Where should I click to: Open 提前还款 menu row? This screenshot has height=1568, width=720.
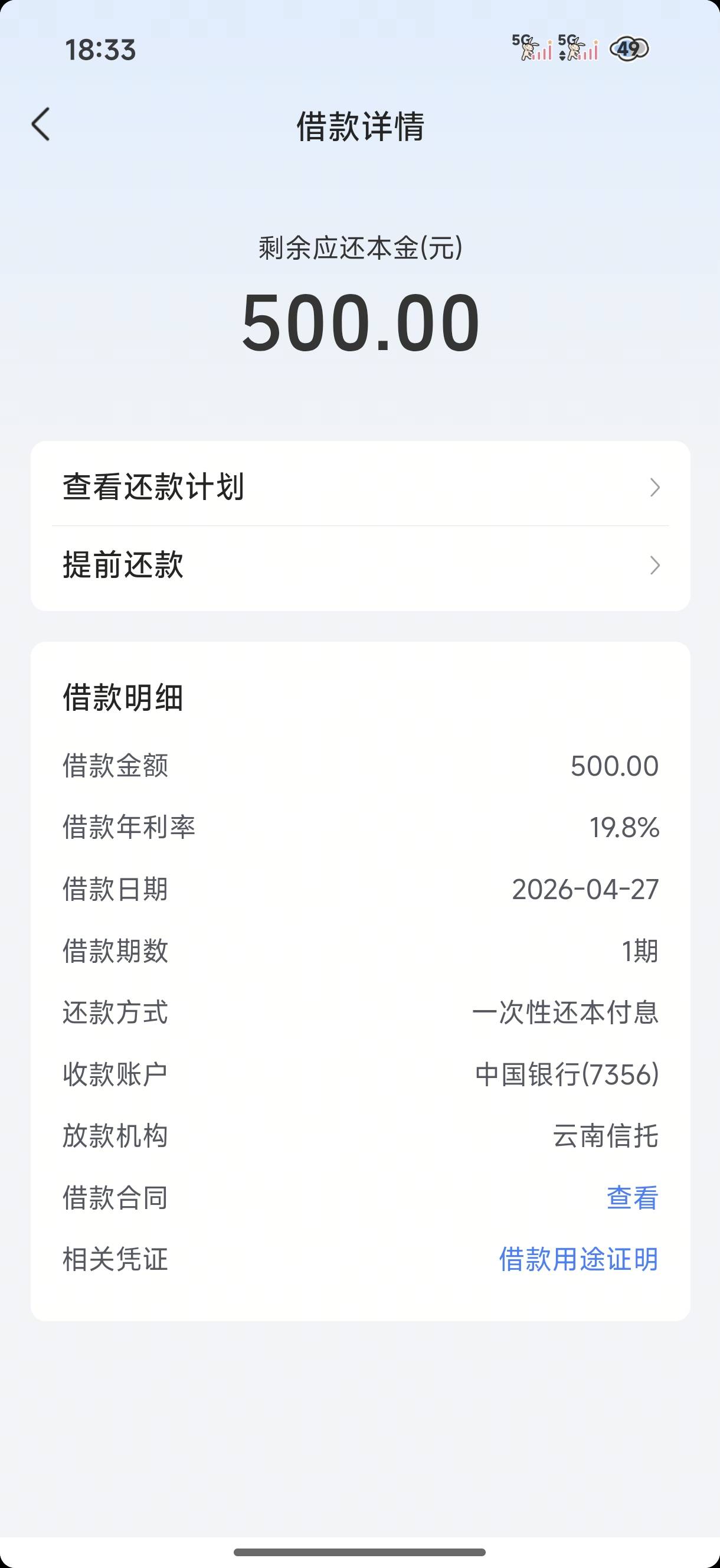click(361, 565)
